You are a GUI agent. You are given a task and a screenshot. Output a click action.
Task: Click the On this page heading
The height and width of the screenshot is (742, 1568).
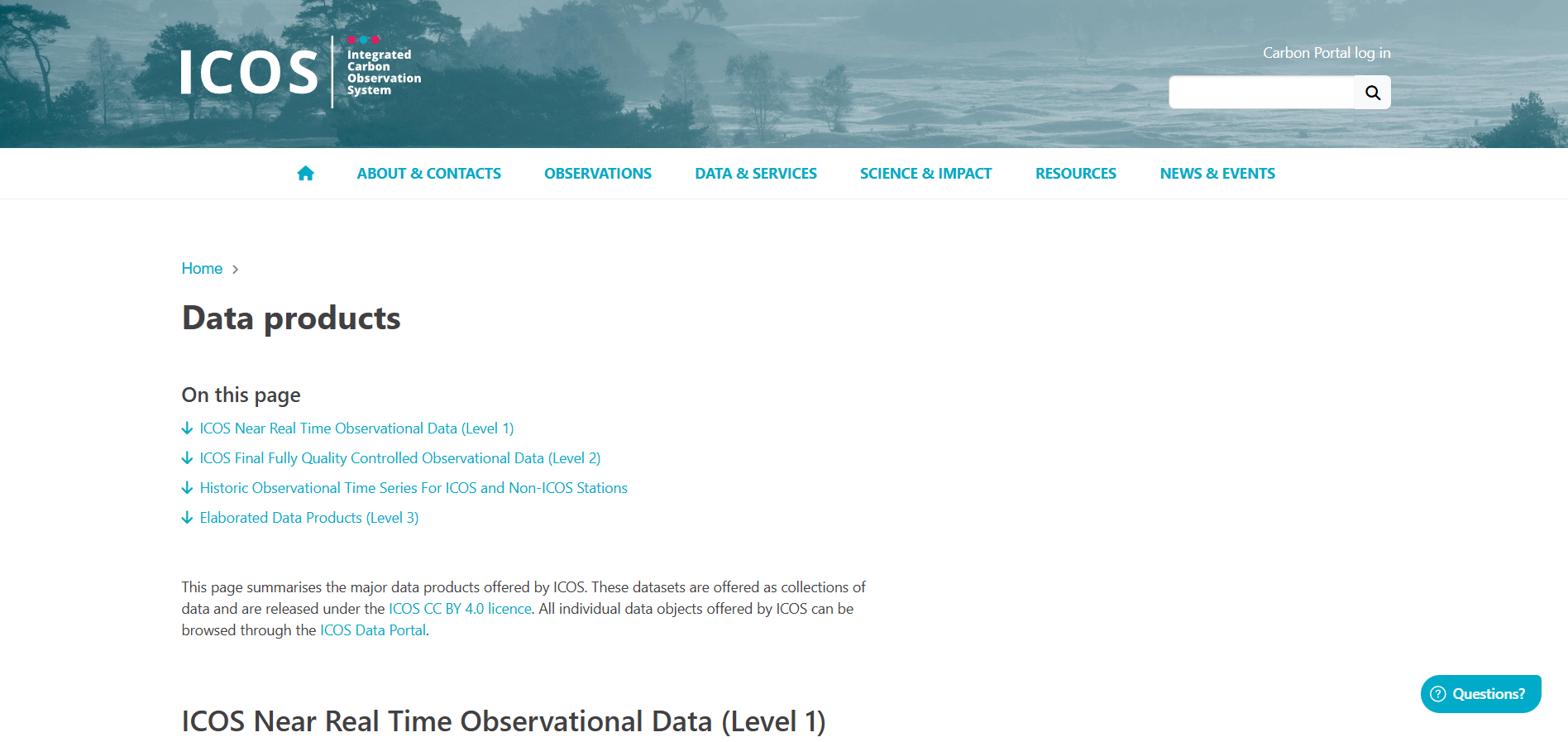point(241,395)
